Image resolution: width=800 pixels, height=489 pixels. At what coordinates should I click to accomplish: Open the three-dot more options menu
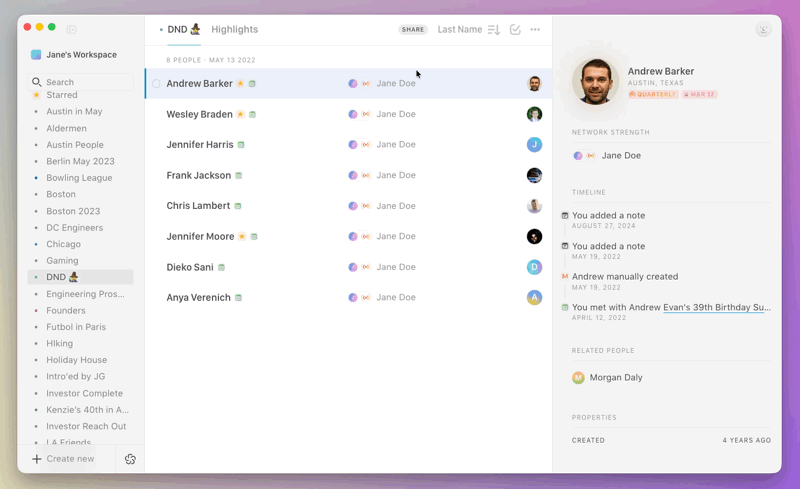pyautogui.click(x=535, y=30)
